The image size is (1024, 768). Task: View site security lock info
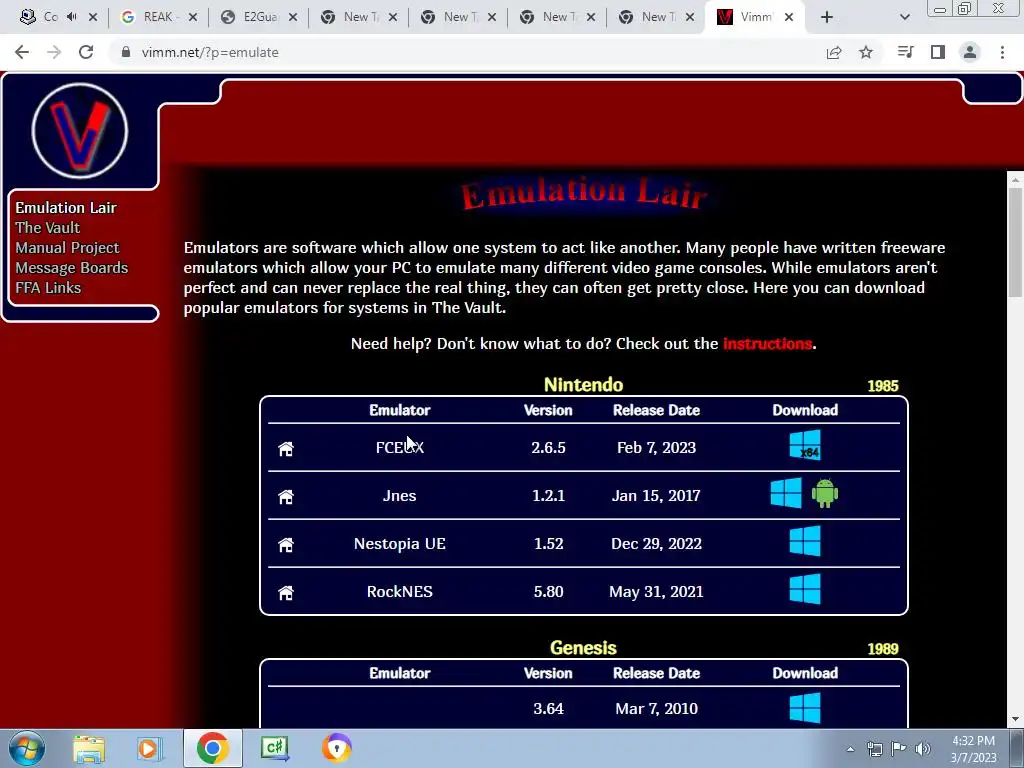coord(126,52)
